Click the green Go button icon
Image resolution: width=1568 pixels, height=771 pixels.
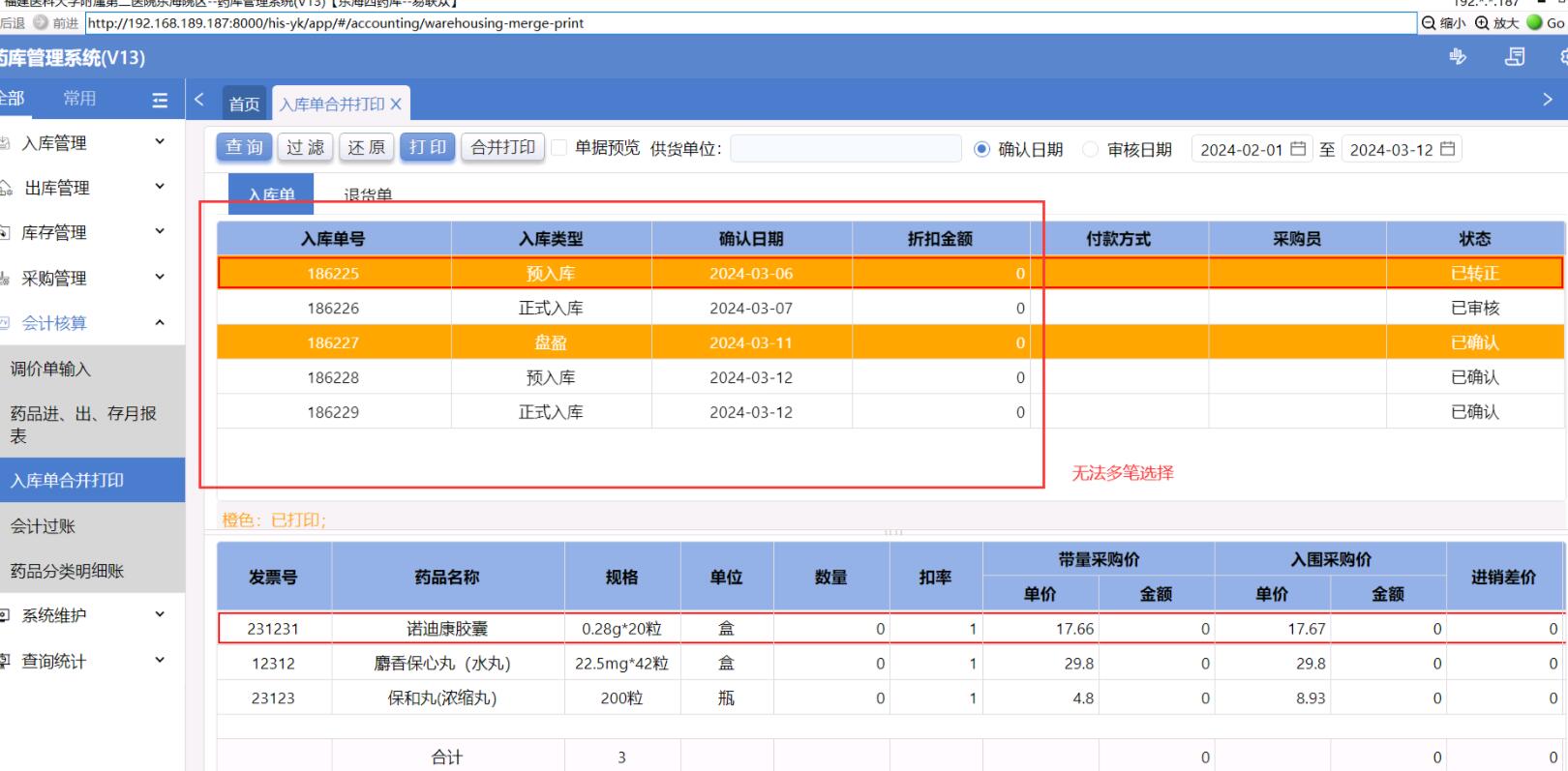[x=1534, y=22]
